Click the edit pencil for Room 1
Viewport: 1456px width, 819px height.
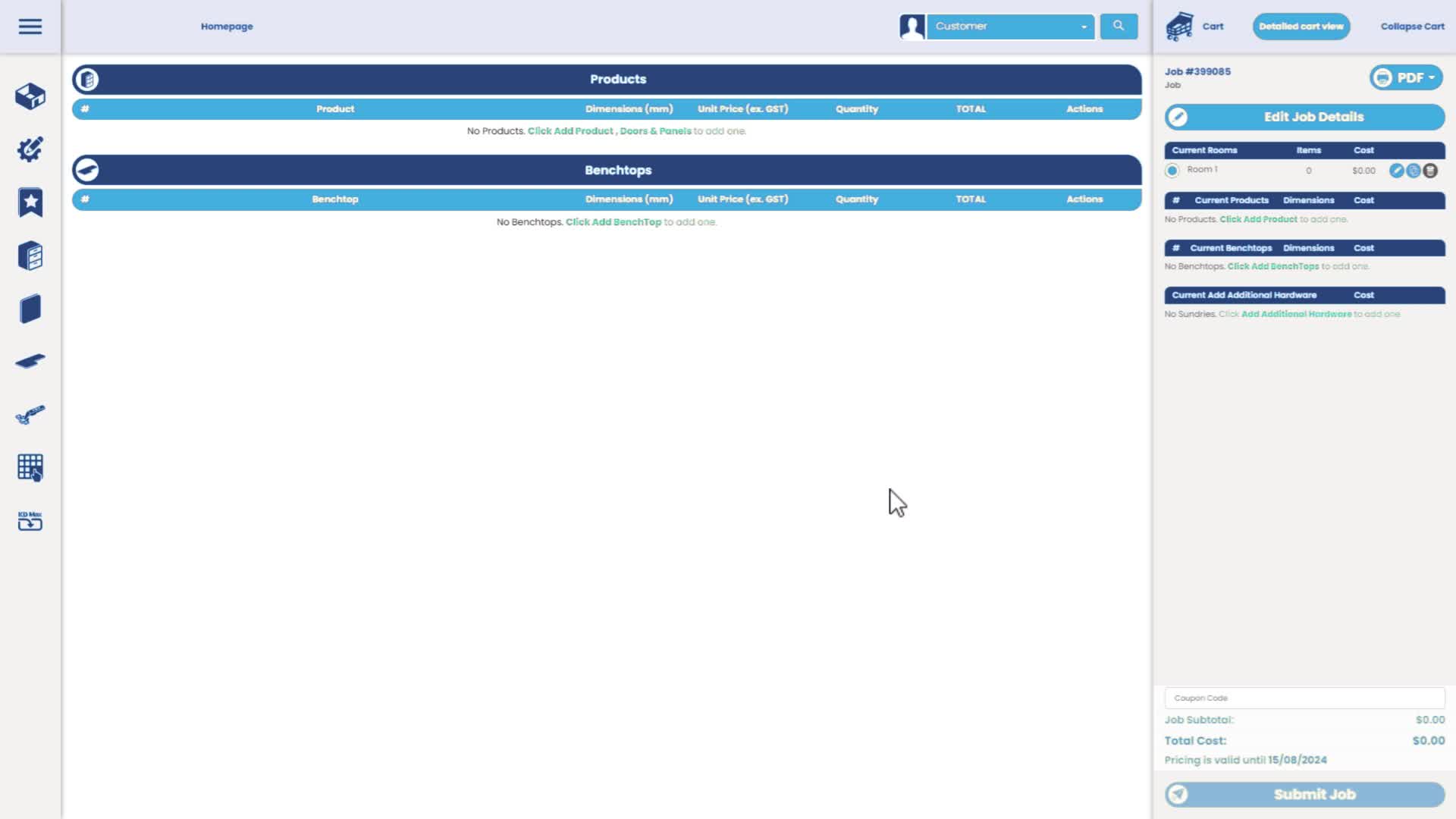(x=1397, y=171)
